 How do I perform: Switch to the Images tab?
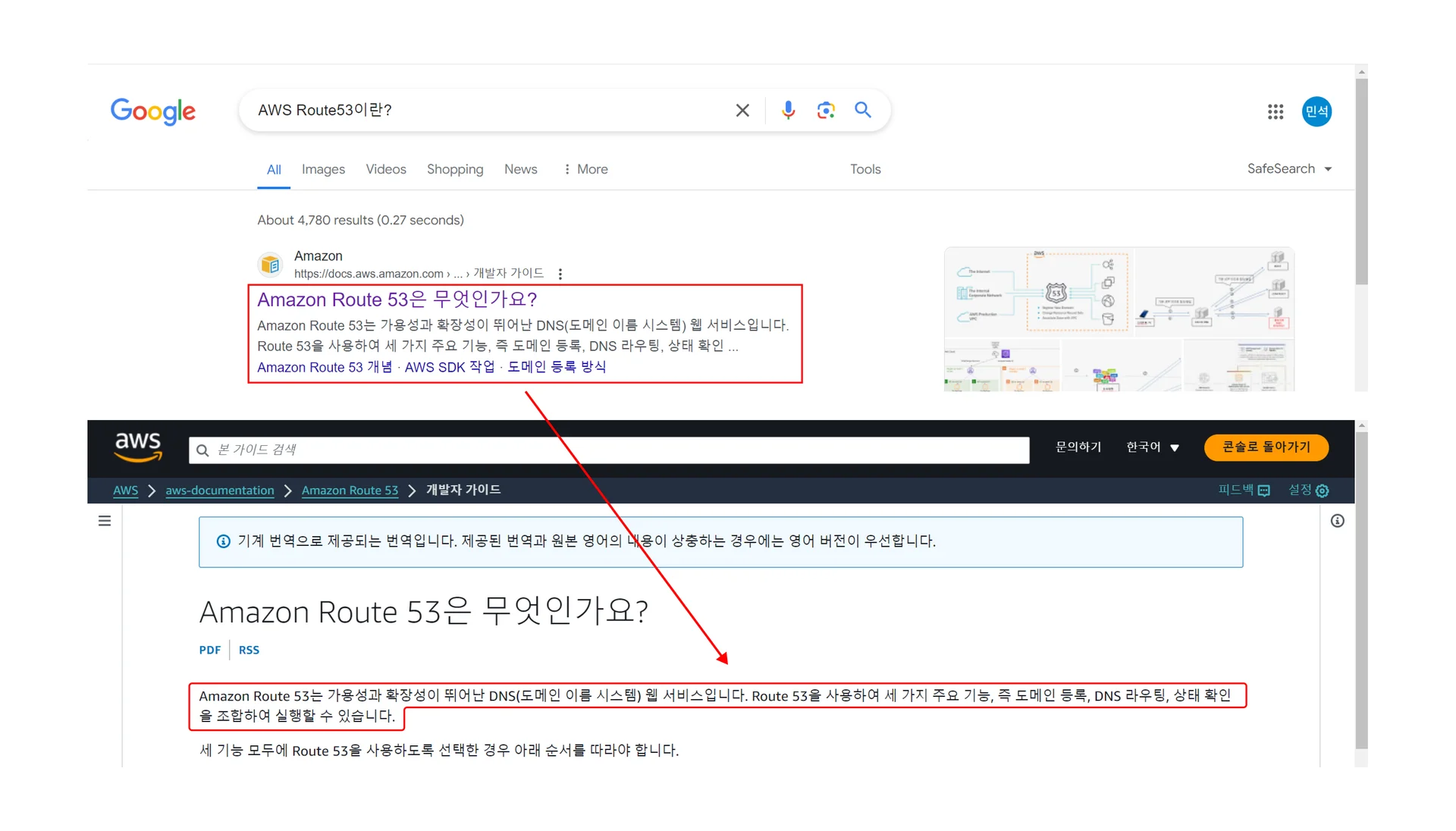(x=323, y=169)
